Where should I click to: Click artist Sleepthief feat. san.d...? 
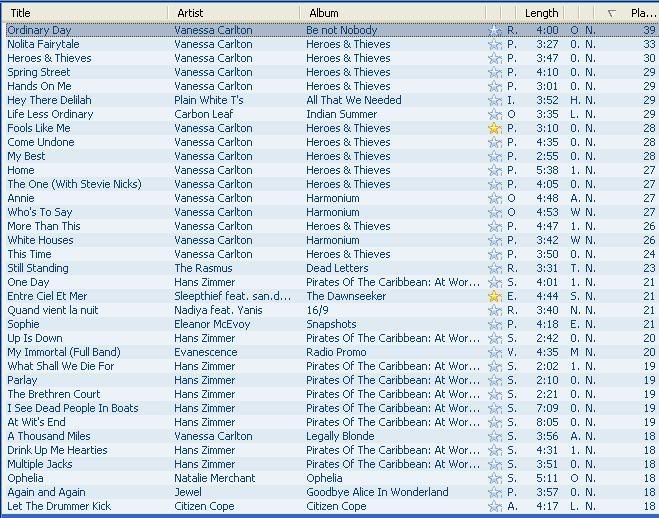click(x=232, y=296)
